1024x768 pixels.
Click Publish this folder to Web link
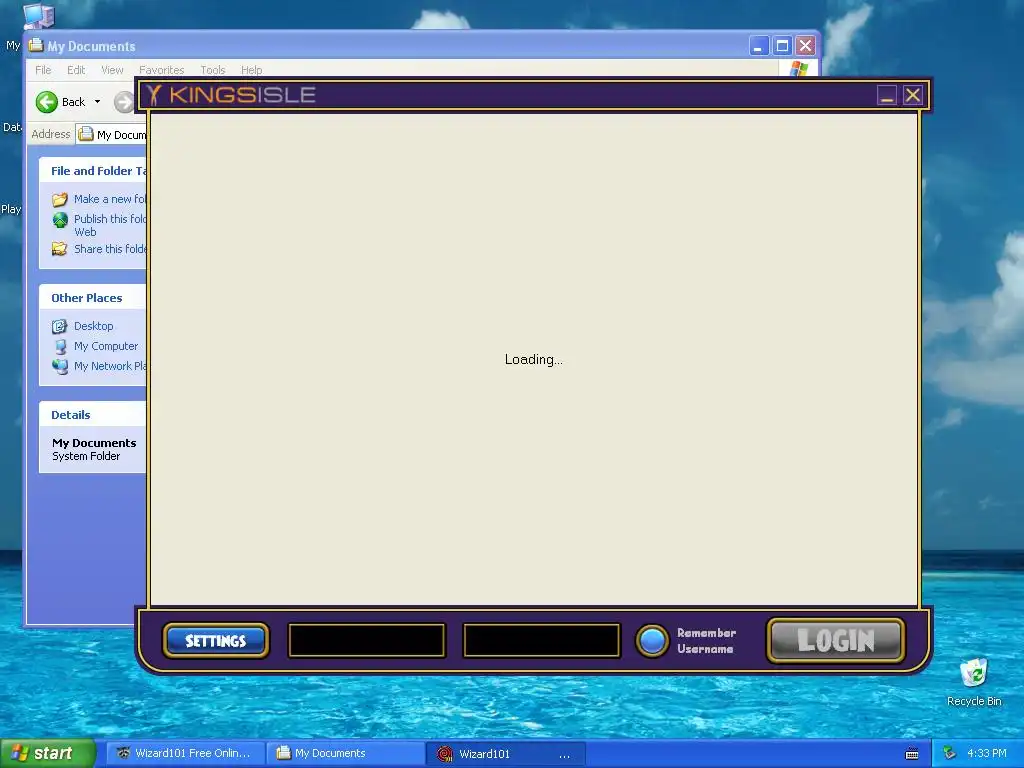110,225
